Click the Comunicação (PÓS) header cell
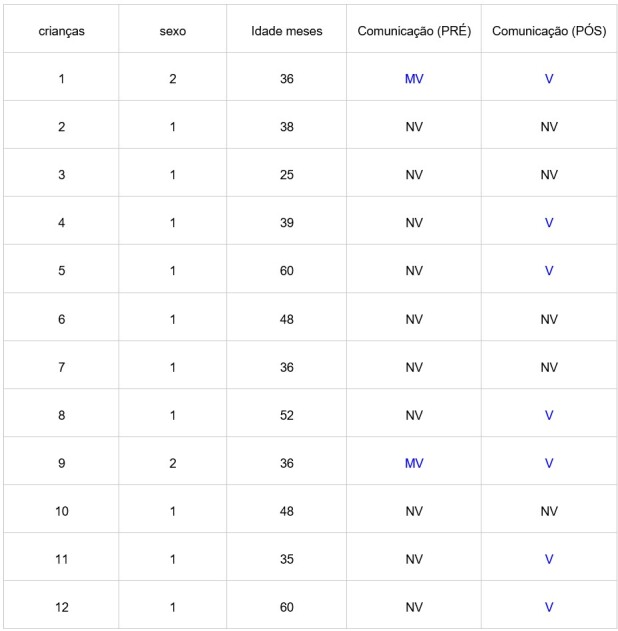The height and width of the screenshot is (631, 618). coord(549,31)
